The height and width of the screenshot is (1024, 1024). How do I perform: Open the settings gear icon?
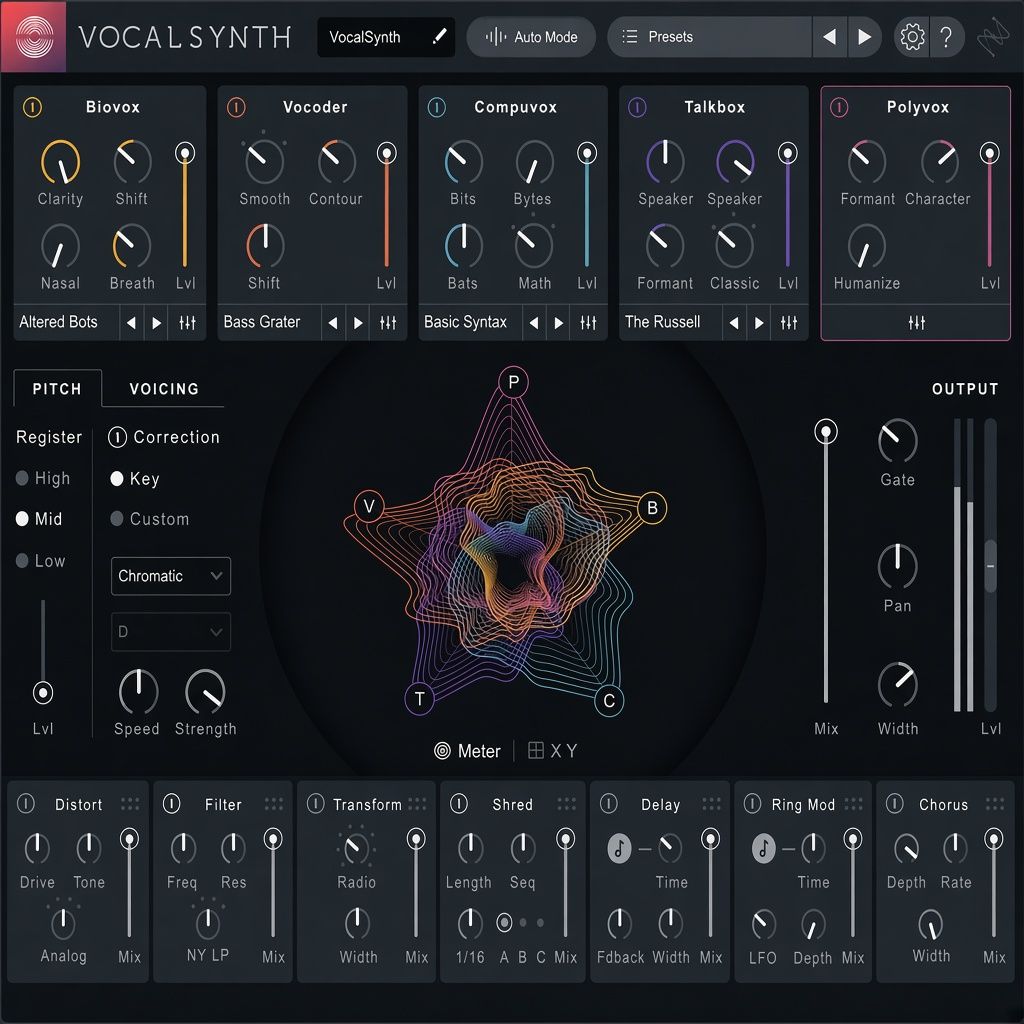click(x=912, y=37)
